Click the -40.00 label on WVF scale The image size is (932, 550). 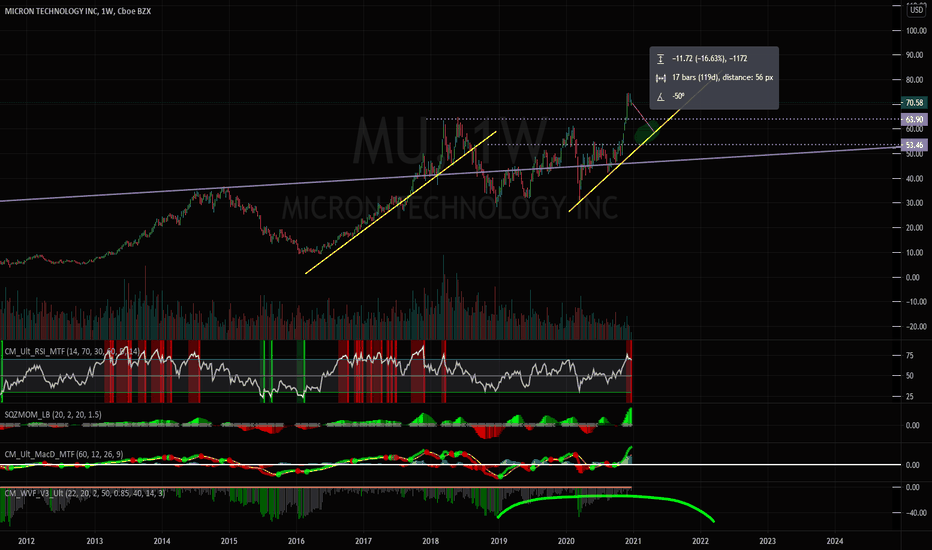coord(915,513)
